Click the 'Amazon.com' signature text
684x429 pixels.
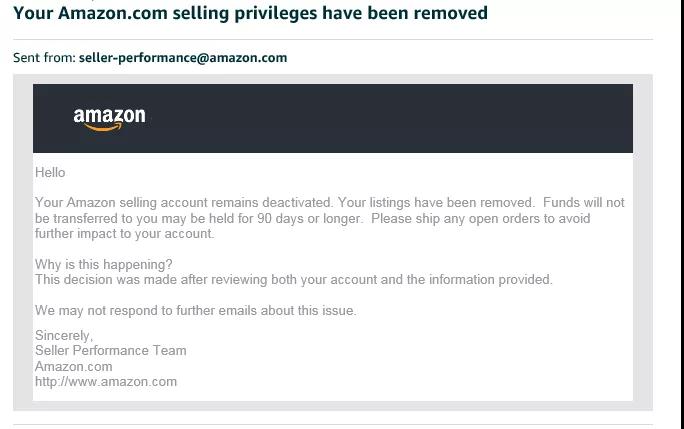[74, 366]
